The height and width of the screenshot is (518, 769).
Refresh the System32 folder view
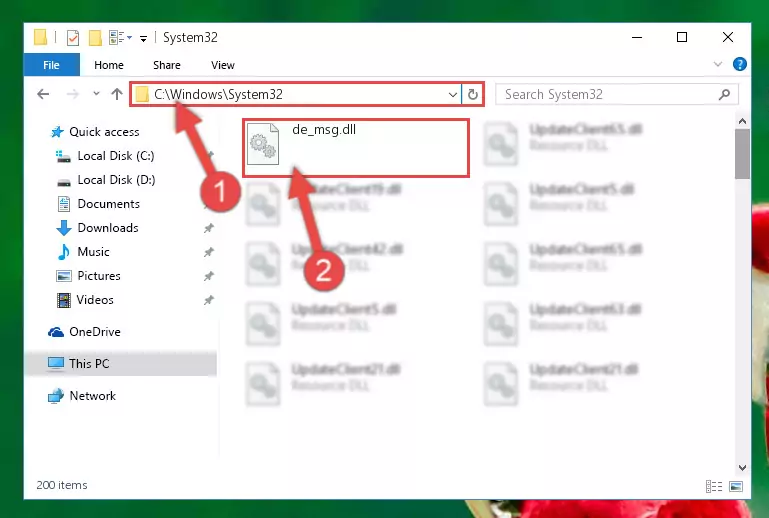(x=473, y=94)
